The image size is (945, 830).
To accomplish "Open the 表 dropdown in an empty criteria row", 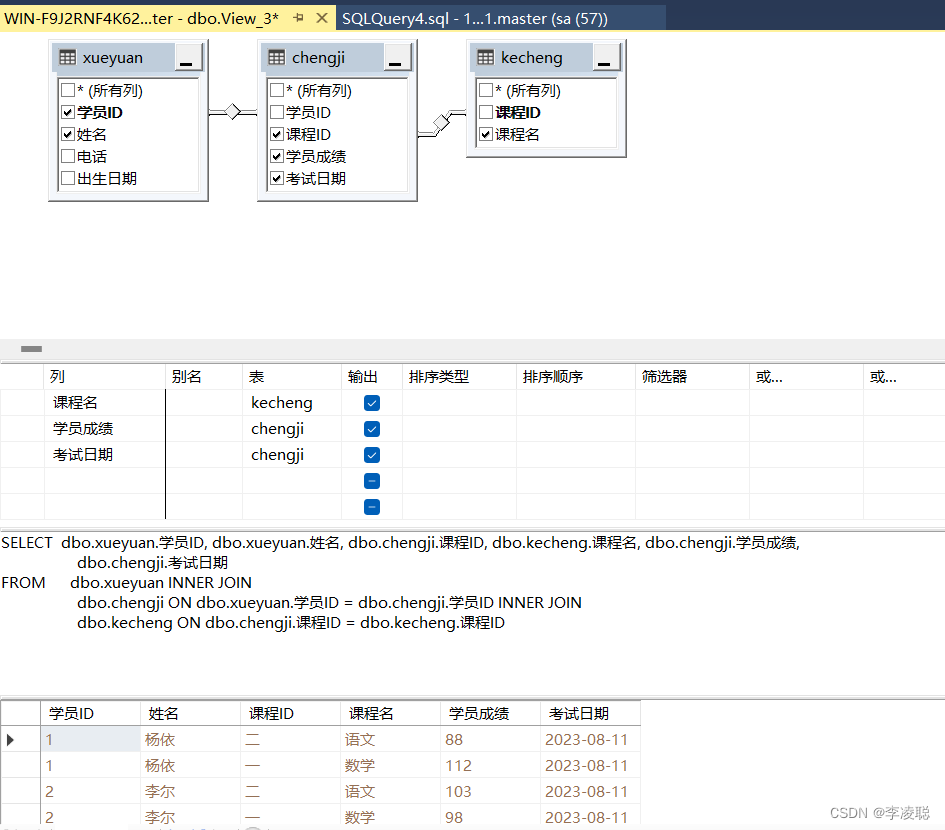I will [x=290, y=480].
